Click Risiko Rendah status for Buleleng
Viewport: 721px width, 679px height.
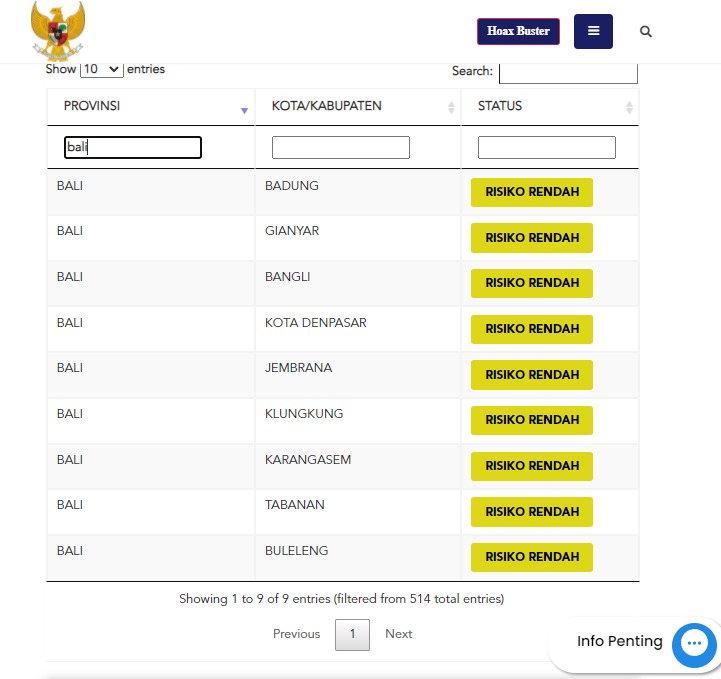(532, 557)
